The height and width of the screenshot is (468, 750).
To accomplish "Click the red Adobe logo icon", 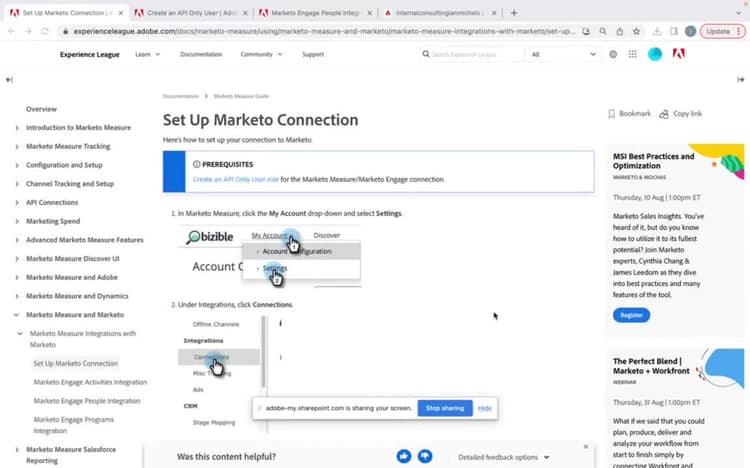I will (678, 54).
